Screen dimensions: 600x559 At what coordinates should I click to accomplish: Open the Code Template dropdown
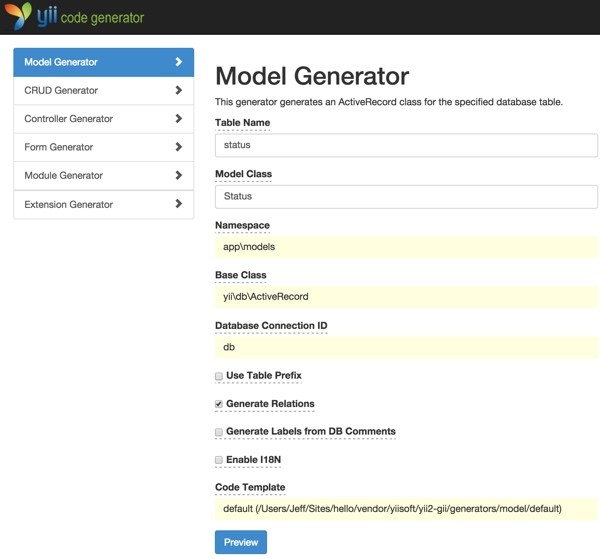tap(406, 509)
